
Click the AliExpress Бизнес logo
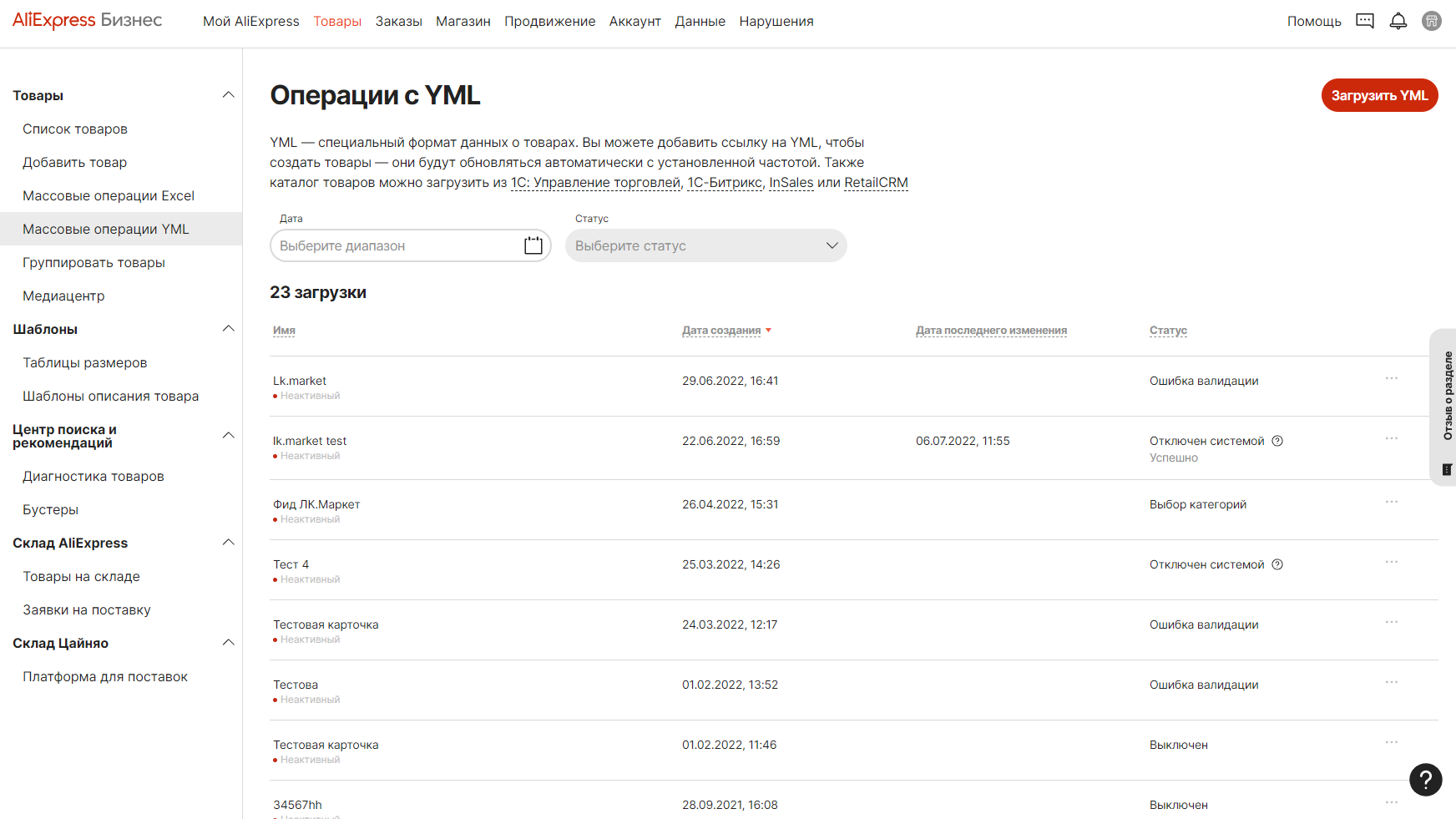[x=88, y=21]
